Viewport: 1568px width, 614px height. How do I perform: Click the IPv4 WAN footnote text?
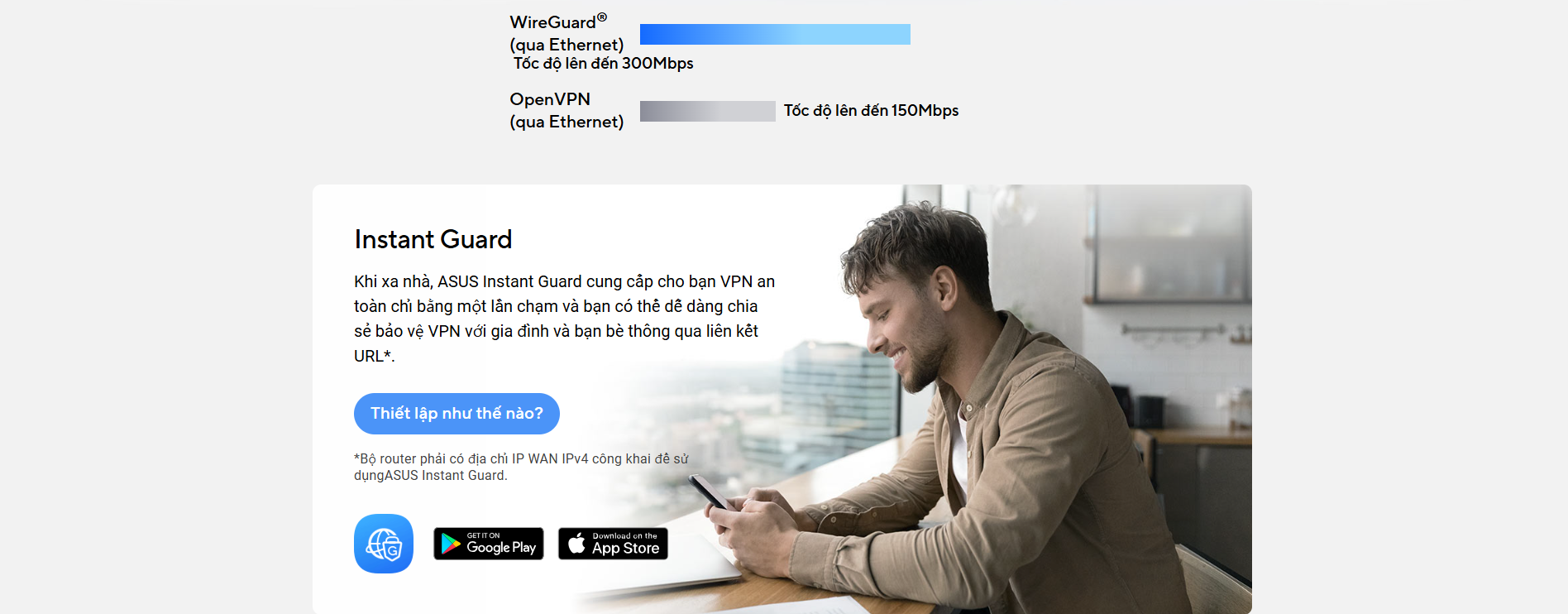click(521, 467)
